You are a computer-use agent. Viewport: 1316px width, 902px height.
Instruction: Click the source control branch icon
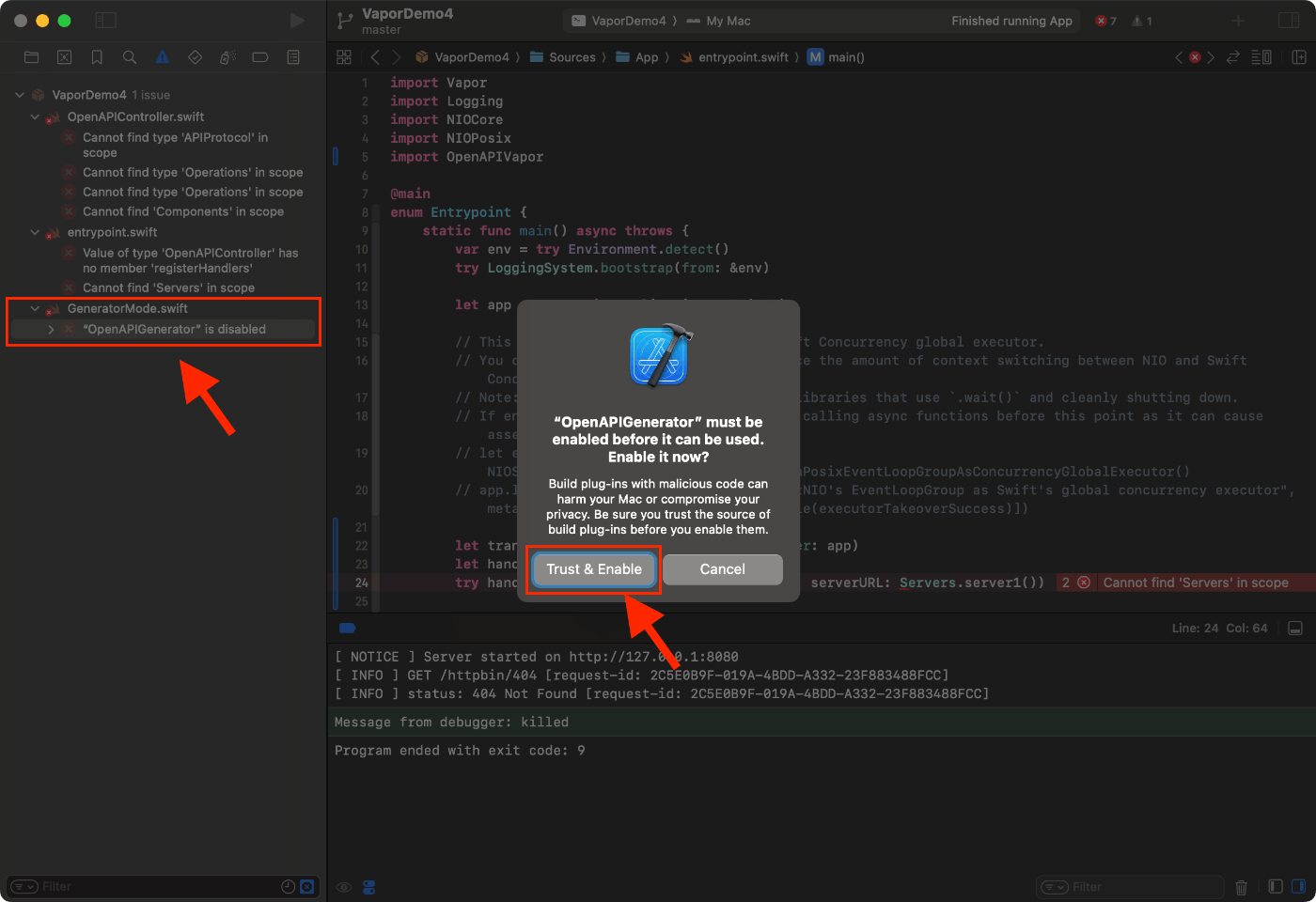pos(345,21)
